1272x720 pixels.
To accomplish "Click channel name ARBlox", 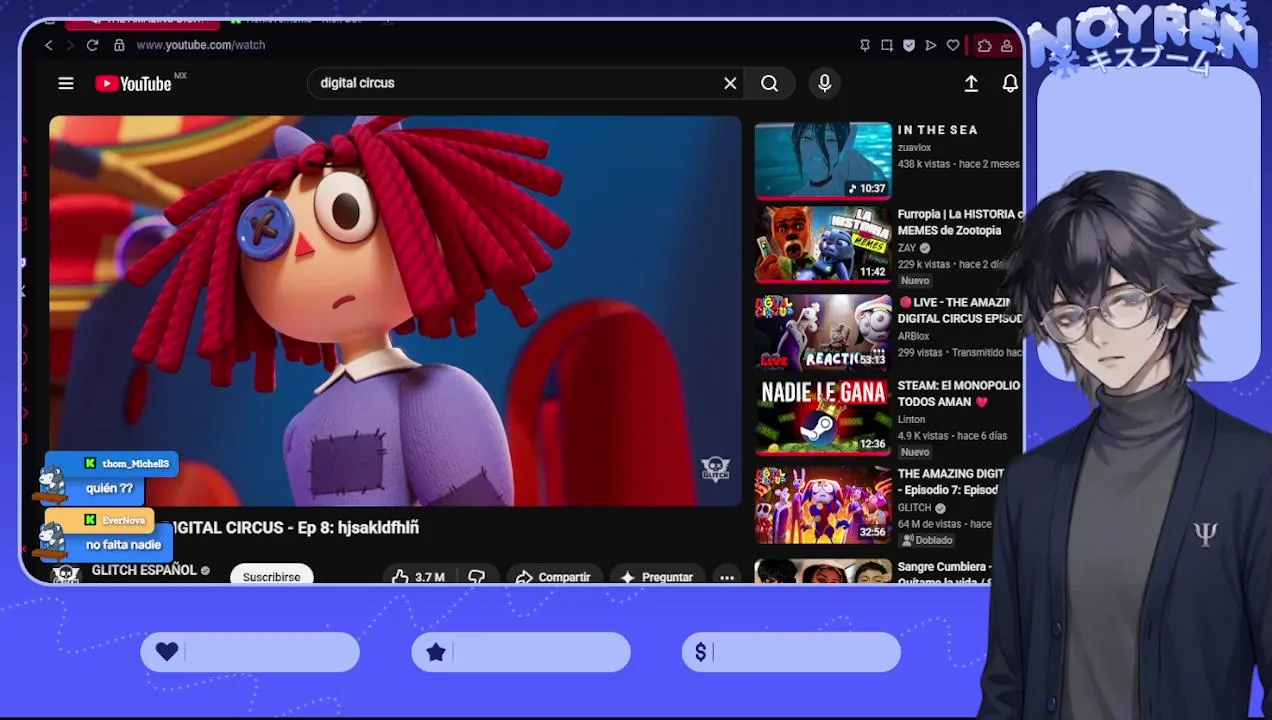I will click(913, 336).
